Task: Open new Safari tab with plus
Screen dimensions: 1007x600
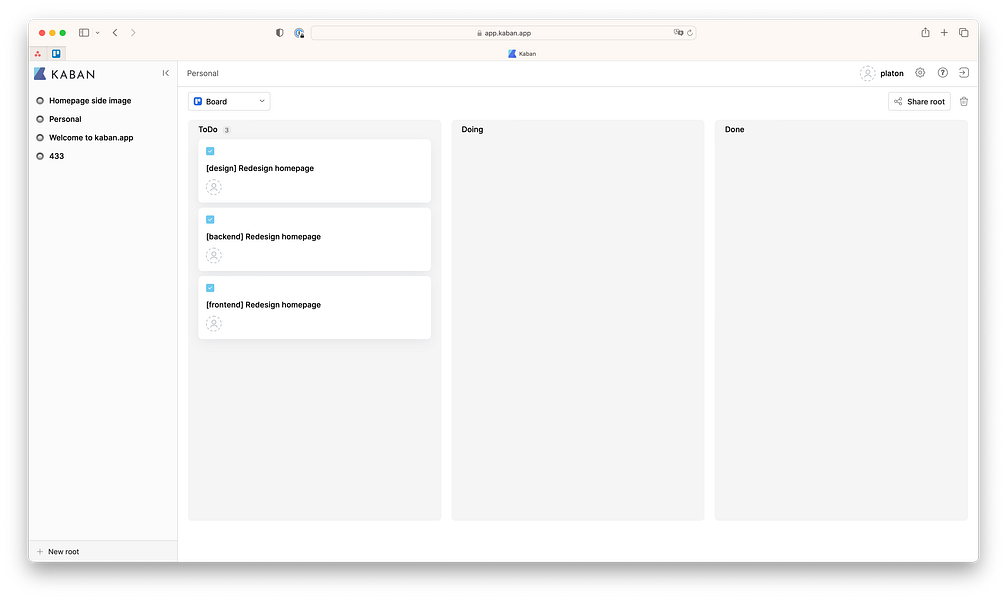Action: 944,33
